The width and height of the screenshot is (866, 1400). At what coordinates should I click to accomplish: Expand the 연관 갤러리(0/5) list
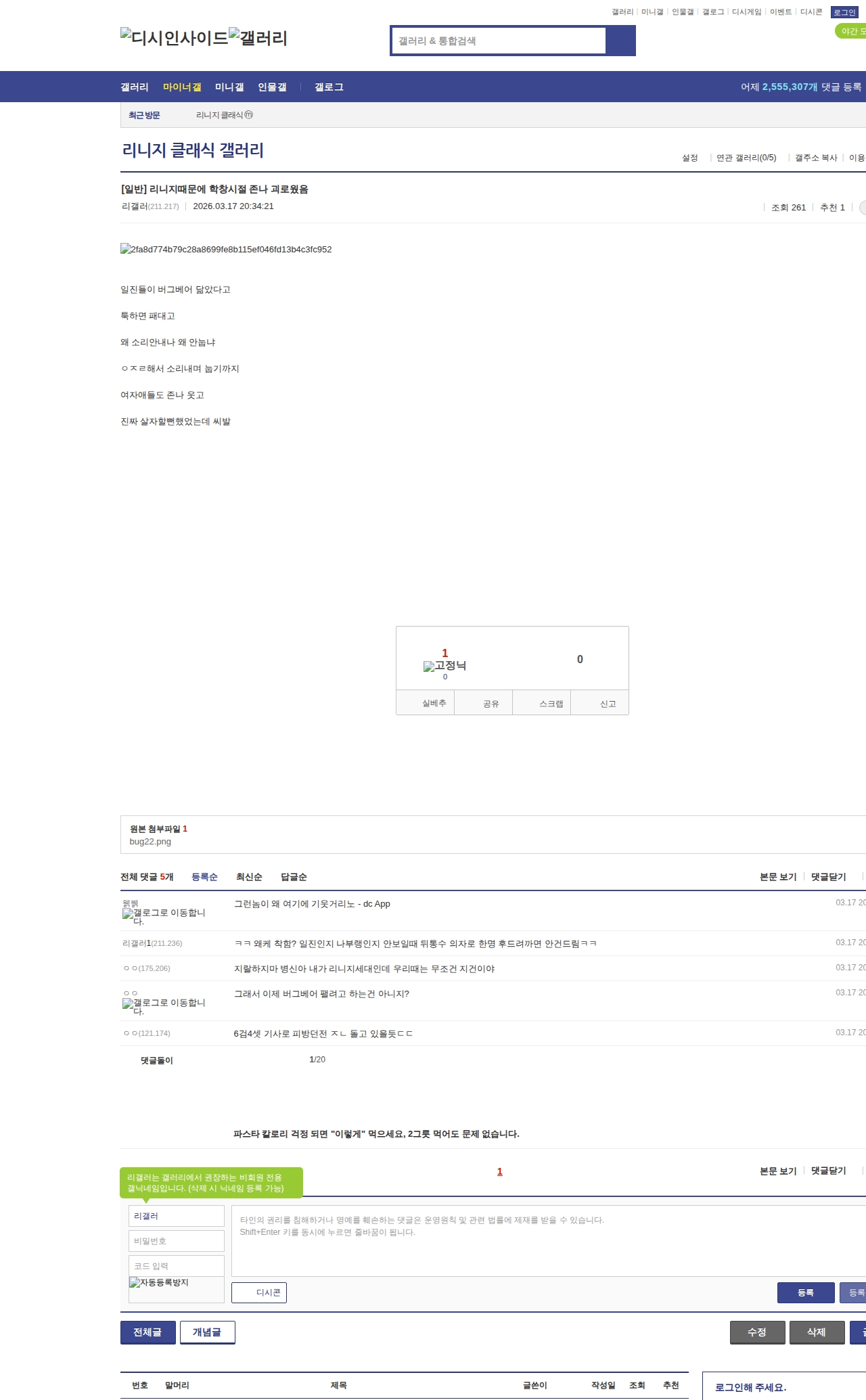(x=746, y=158)
